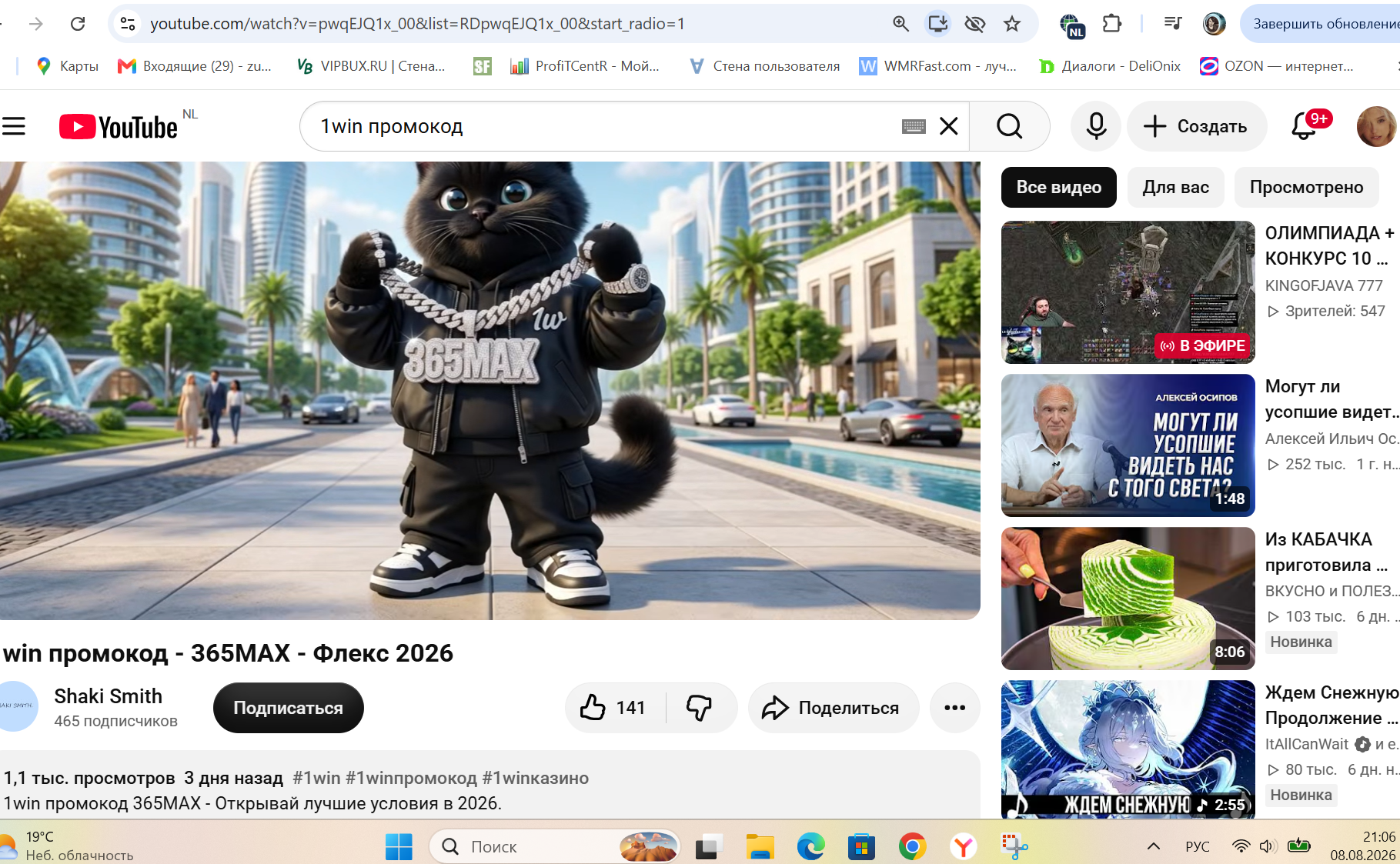Subscribe with the Подписаться button
This screenshot has width=1400, height=864.
click(x=289, y=708)
